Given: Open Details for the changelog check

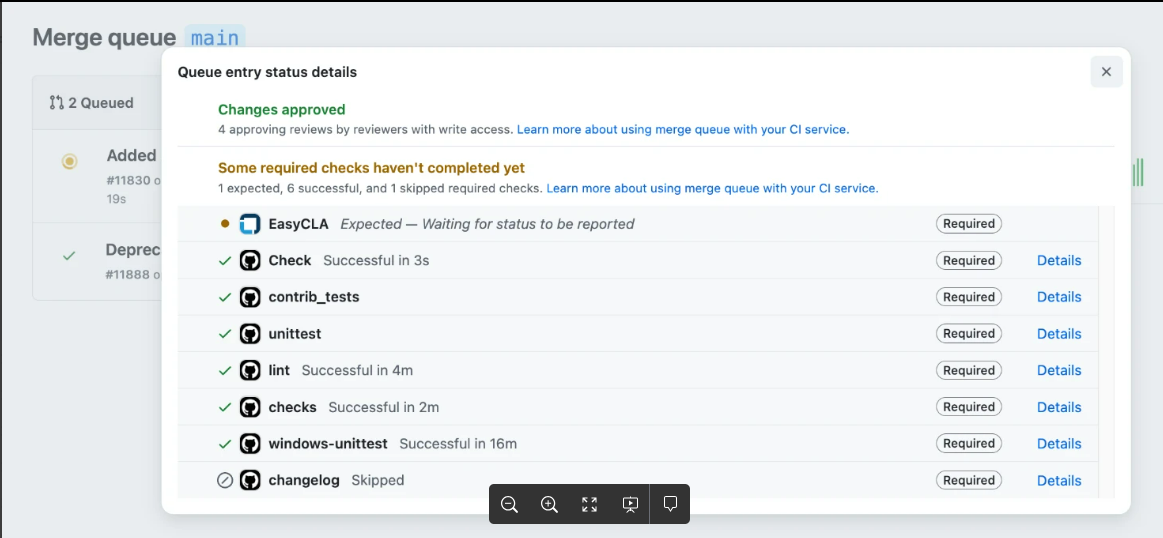Looking at the screenshot, I should click(x=1058, y=480).
